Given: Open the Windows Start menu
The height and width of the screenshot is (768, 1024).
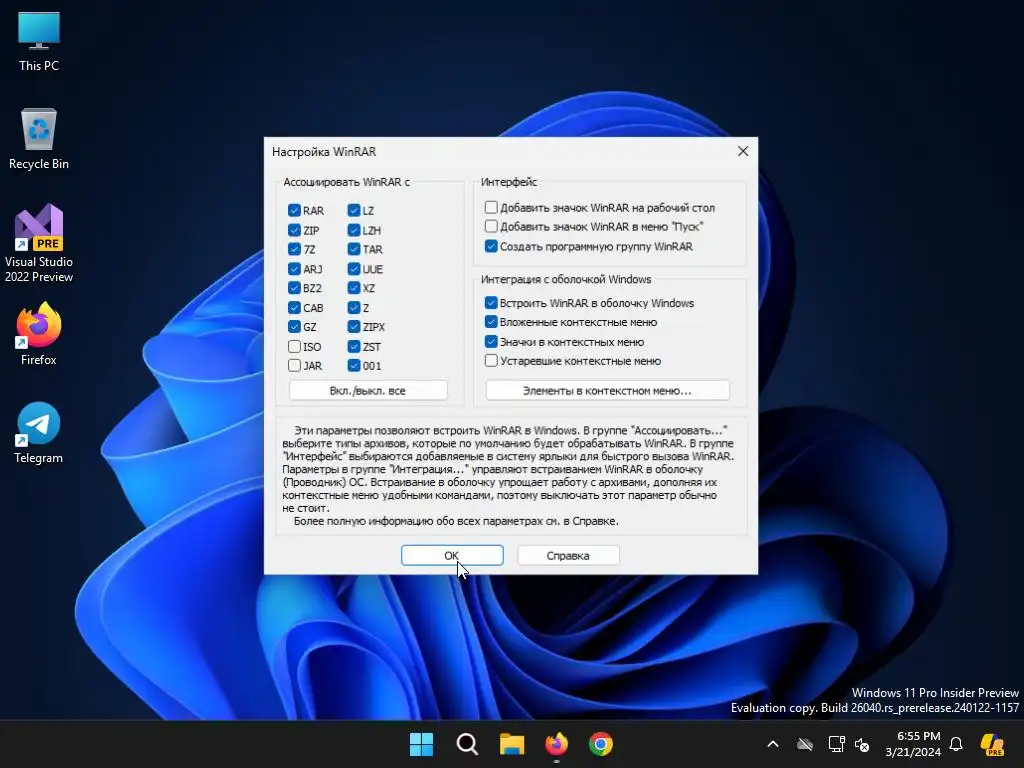Looking at the screenshot, I should tap(421, 744).
